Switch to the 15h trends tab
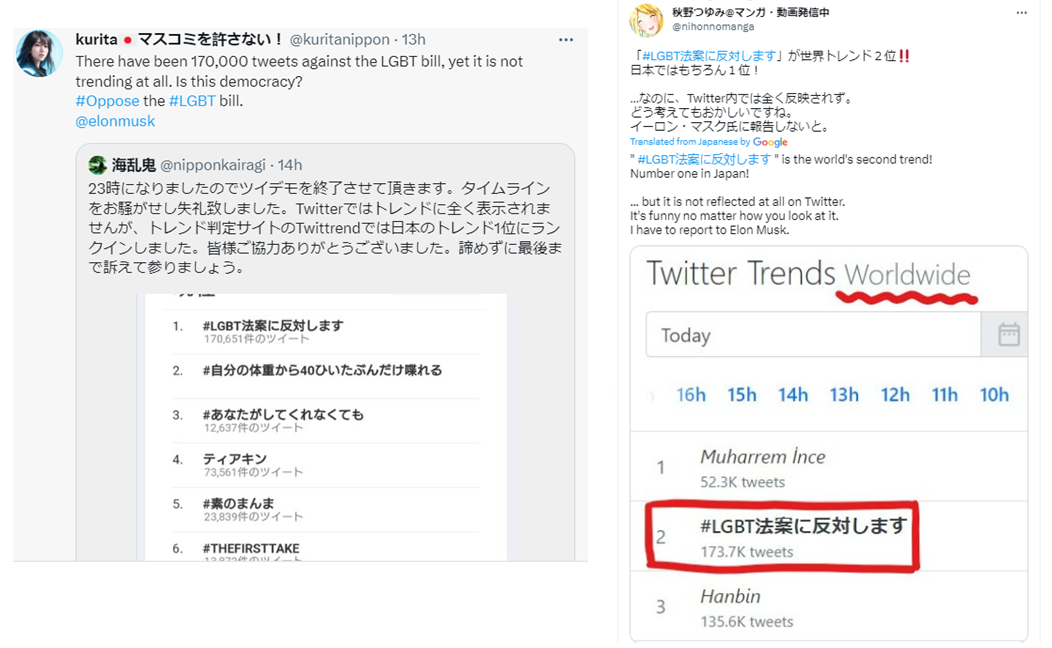This screenshot has height=648, width=1052. coord(741,395)
